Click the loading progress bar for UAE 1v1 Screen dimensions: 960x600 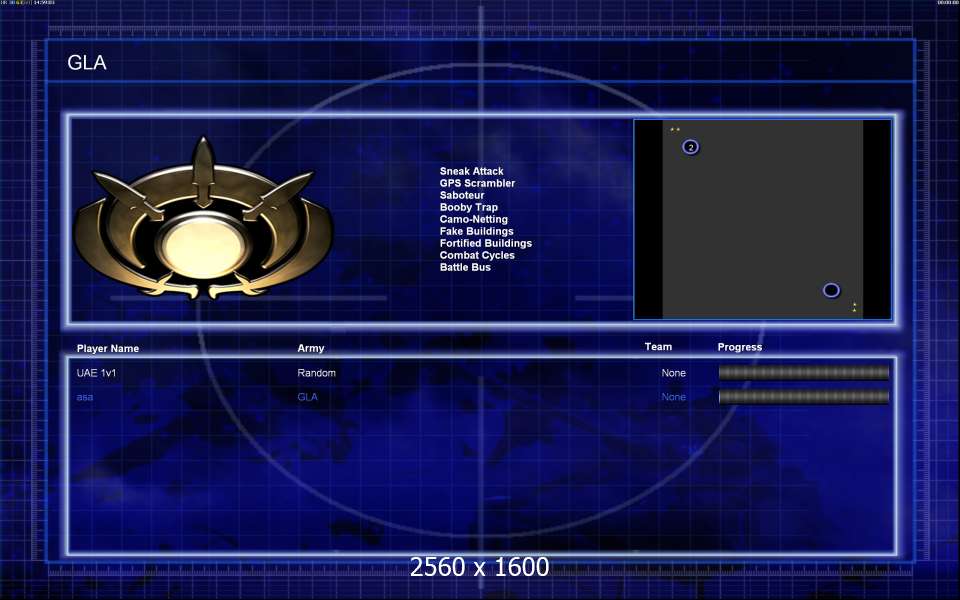click(x=803, y=373)
